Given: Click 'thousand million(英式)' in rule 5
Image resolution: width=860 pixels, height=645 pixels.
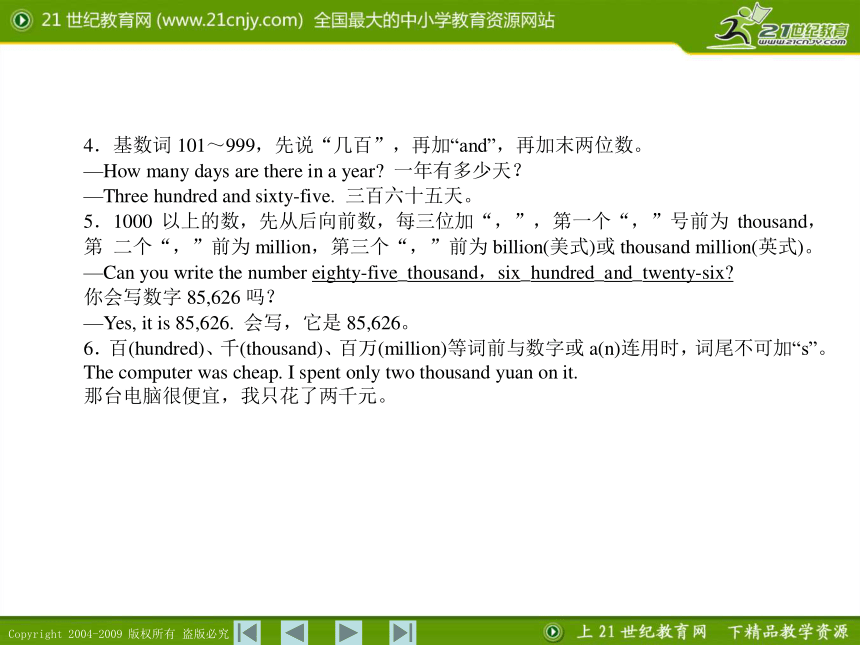Looking at the screenshot, I should [x=712, y=247].
